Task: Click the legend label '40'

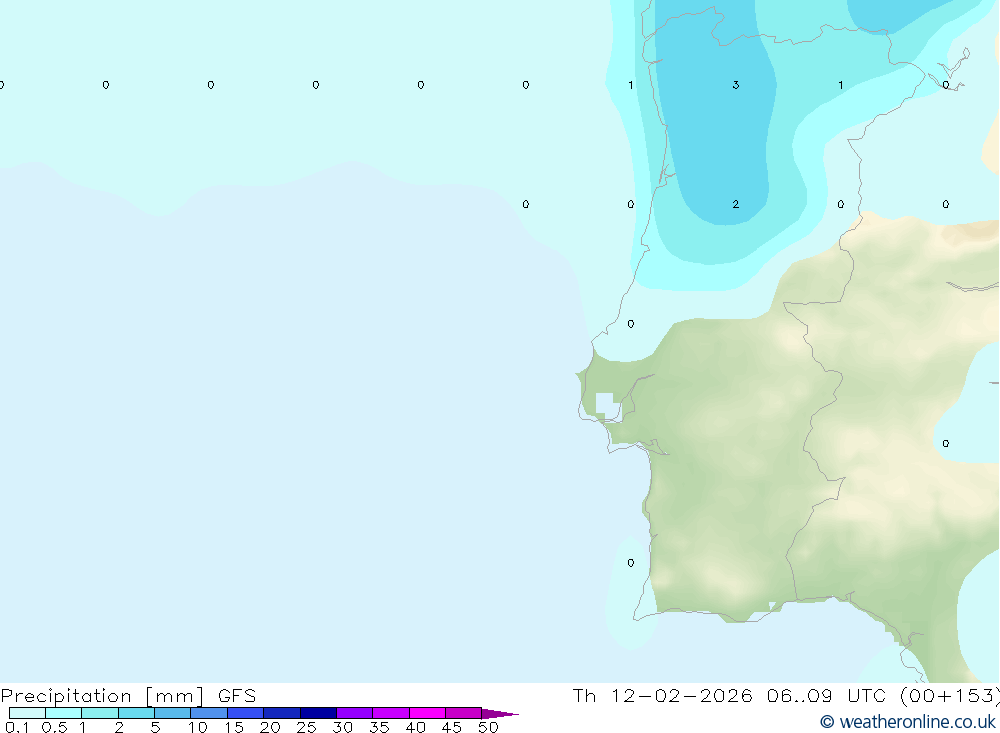Action: [416, 727]
